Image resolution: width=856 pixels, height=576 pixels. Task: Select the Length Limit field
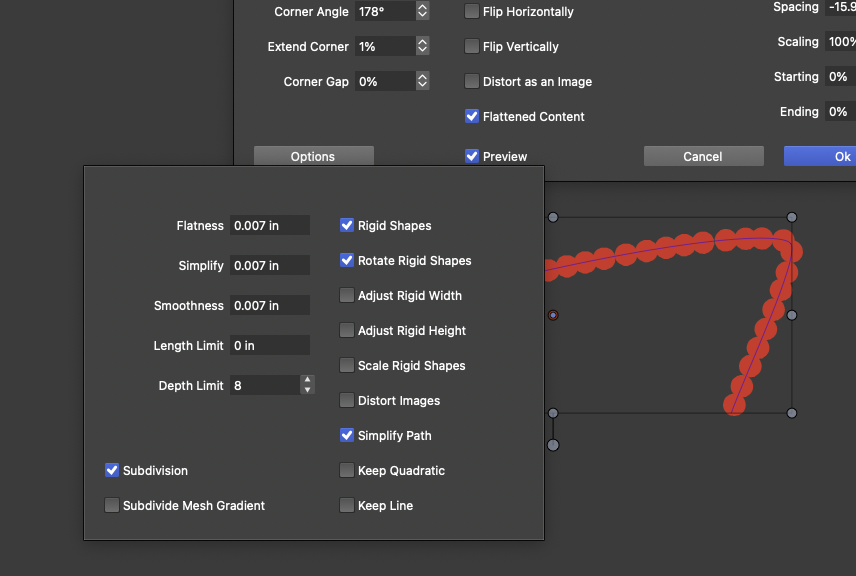[269, 346]
